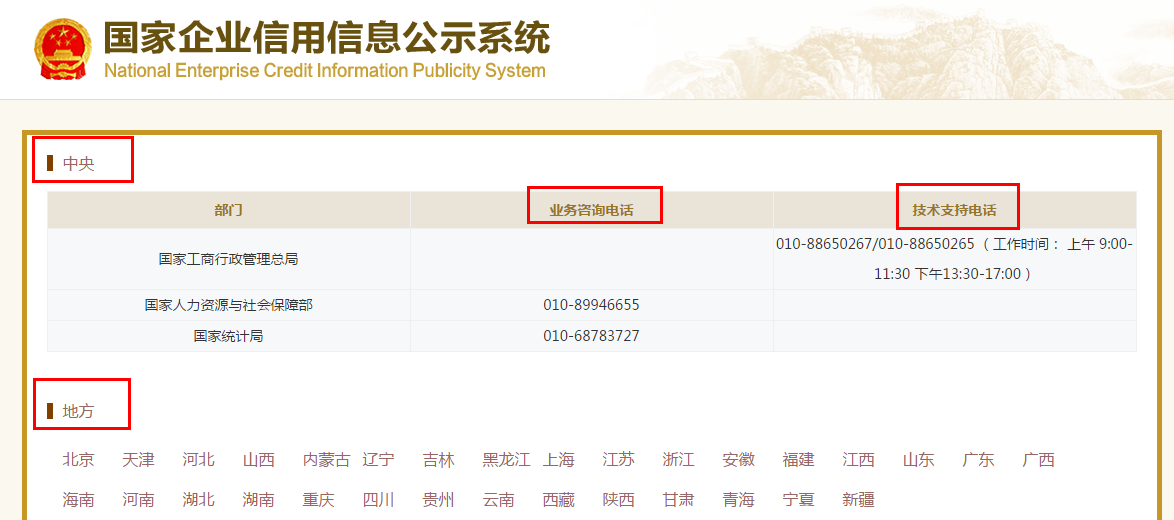Viewport: 1174px width, 520px height.
Task: Click the 国家人力资源与社会保障部 cell
Action: point(228,305)
